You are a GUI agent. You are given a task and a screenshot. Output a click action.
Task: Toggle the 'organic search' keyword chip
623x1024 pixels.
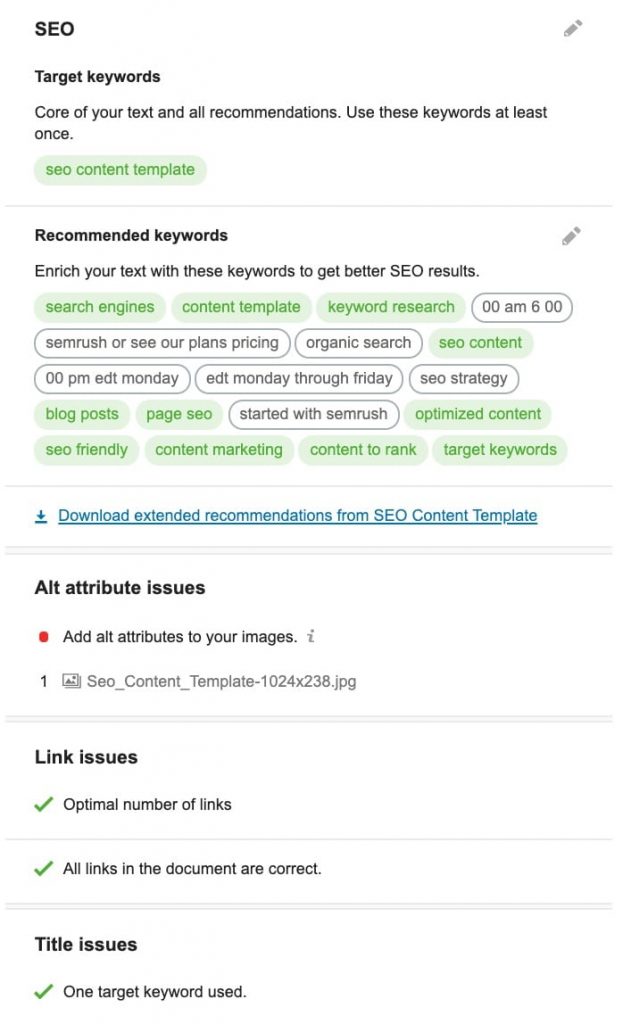click(357, 343)
